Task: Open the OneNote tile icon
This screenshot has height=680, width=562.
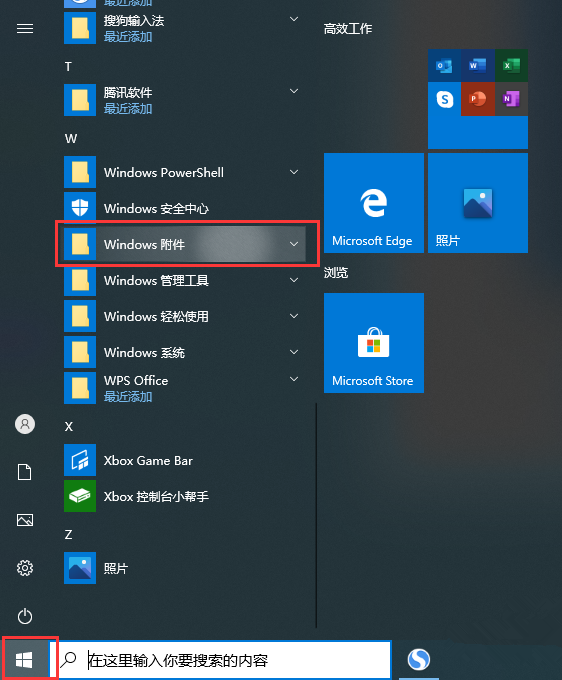Action: [511, 99]
